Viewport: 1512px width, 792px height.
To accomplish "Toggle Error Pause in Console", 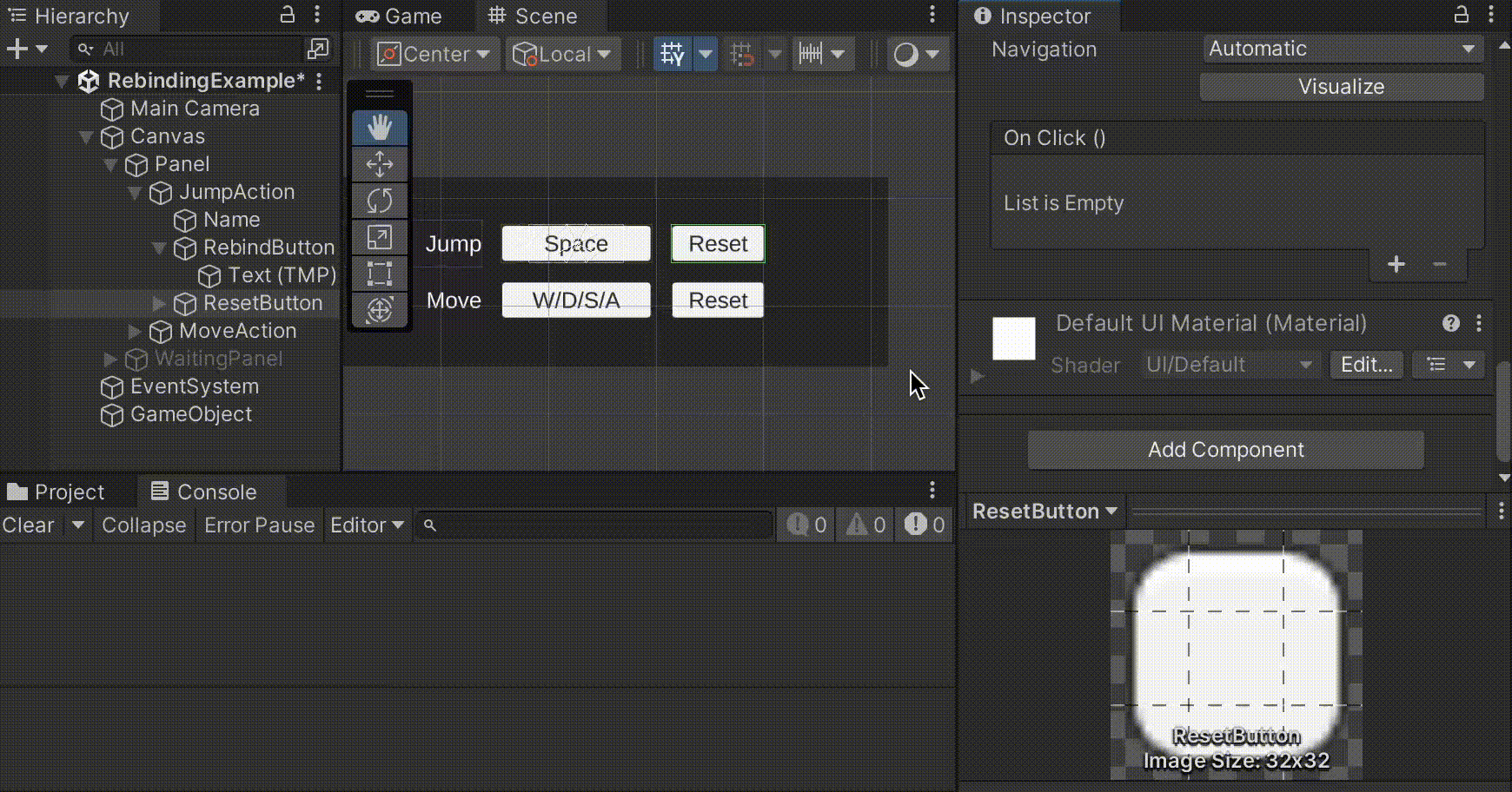I will [259, 525].
